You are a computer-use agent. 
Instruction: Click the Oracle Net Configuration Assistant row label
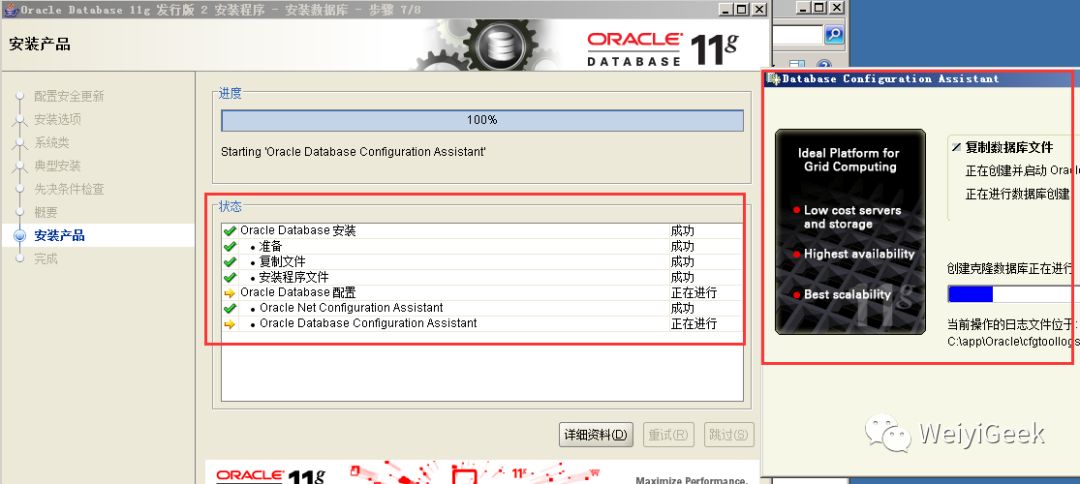pos(351,308)
